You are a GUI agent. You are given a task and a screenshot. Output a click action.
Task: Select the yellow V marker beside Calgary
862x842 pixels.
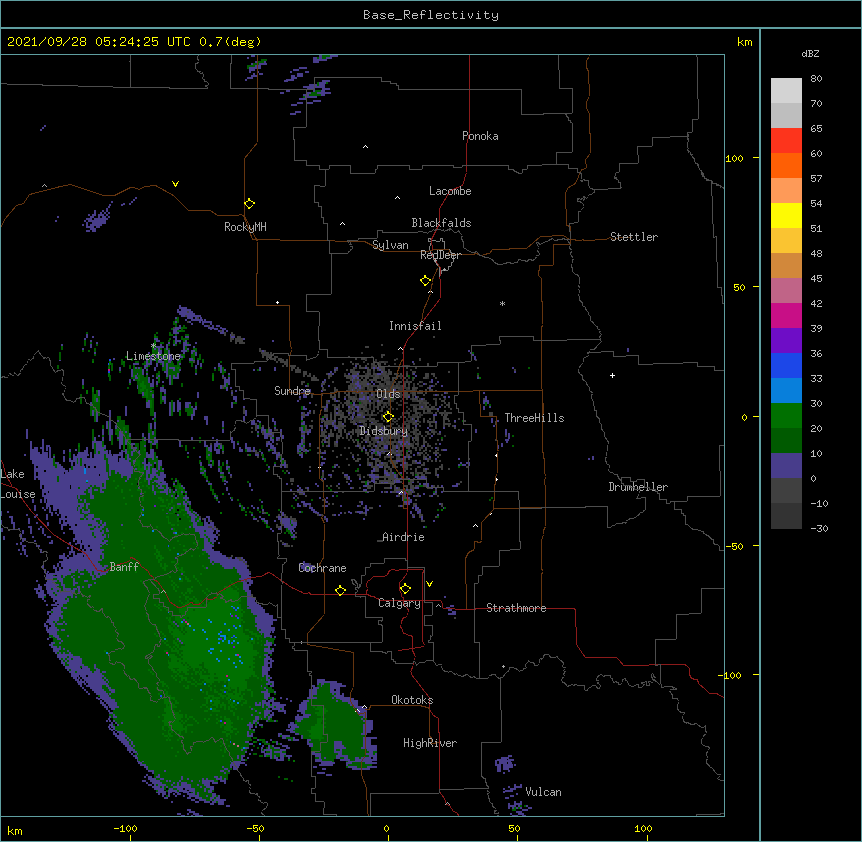429,584
